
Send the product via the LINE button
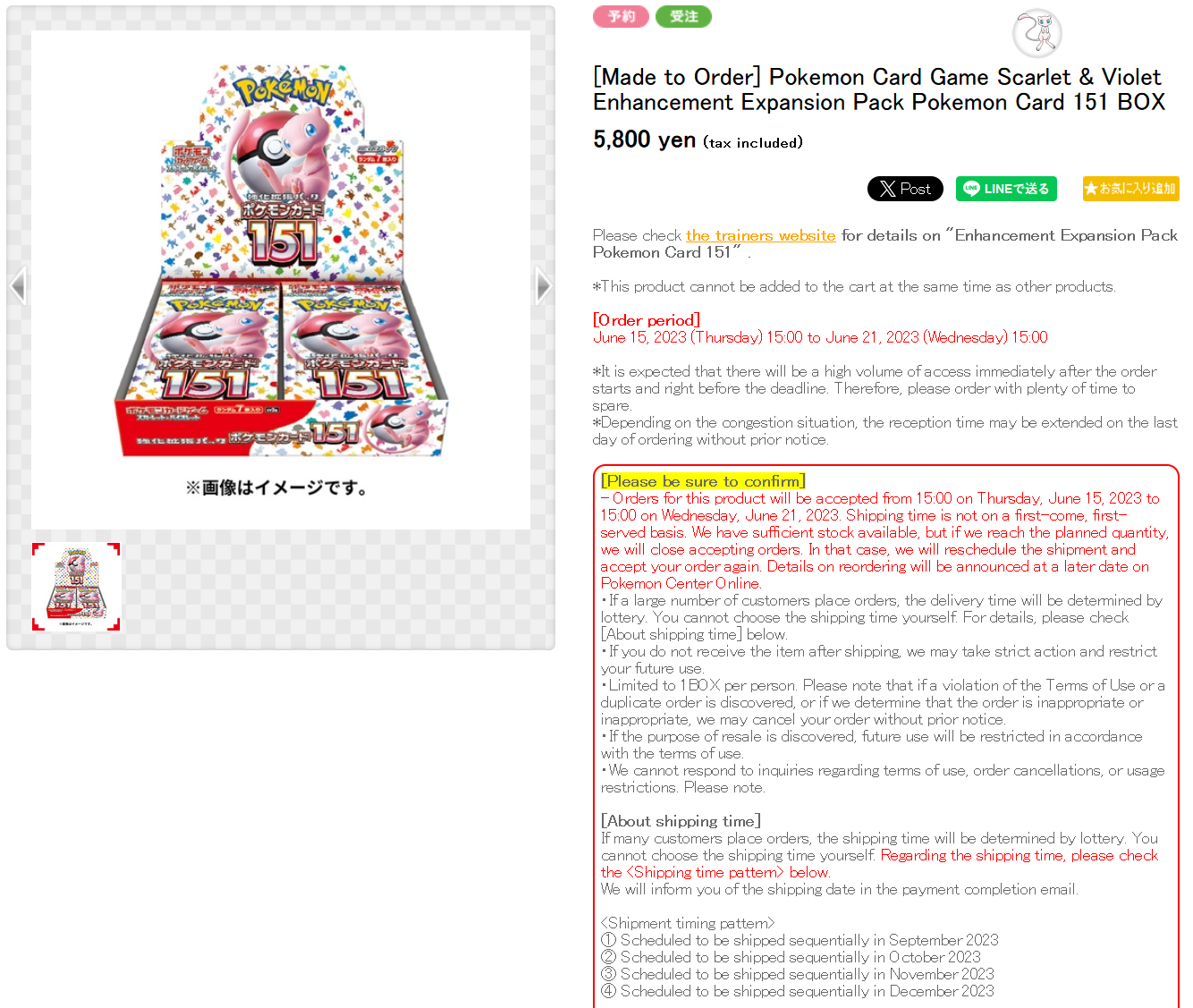pos(1007,189)
